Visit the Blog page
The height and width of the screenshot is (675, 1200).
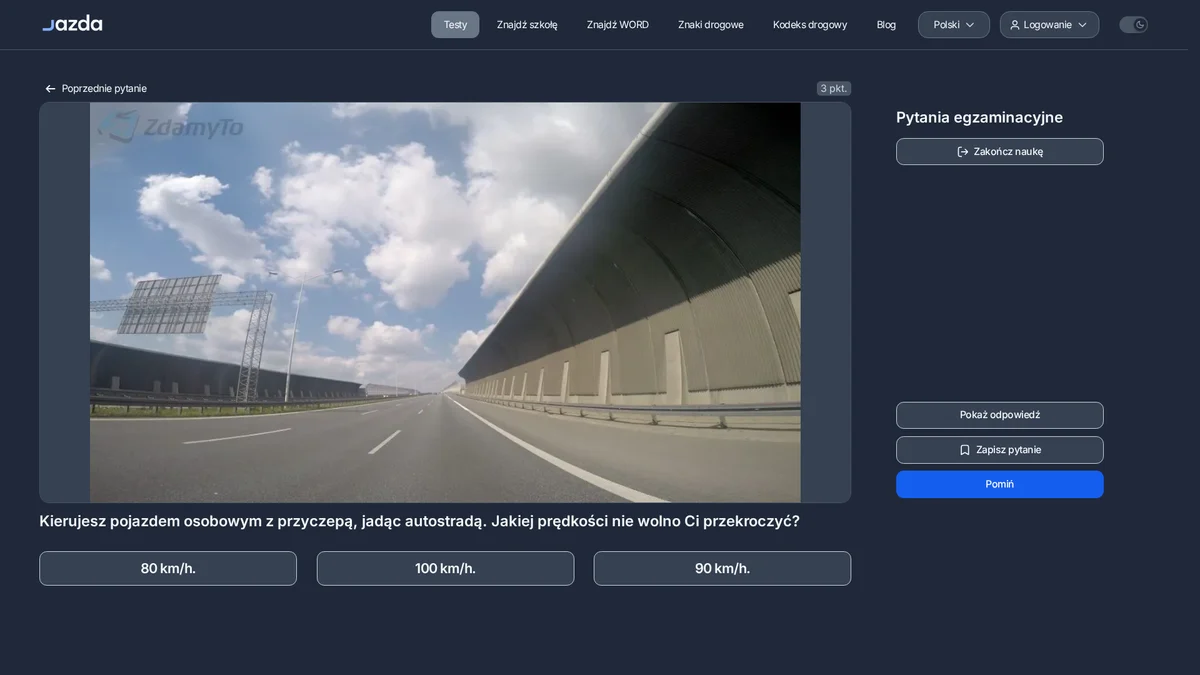[886, 25]
